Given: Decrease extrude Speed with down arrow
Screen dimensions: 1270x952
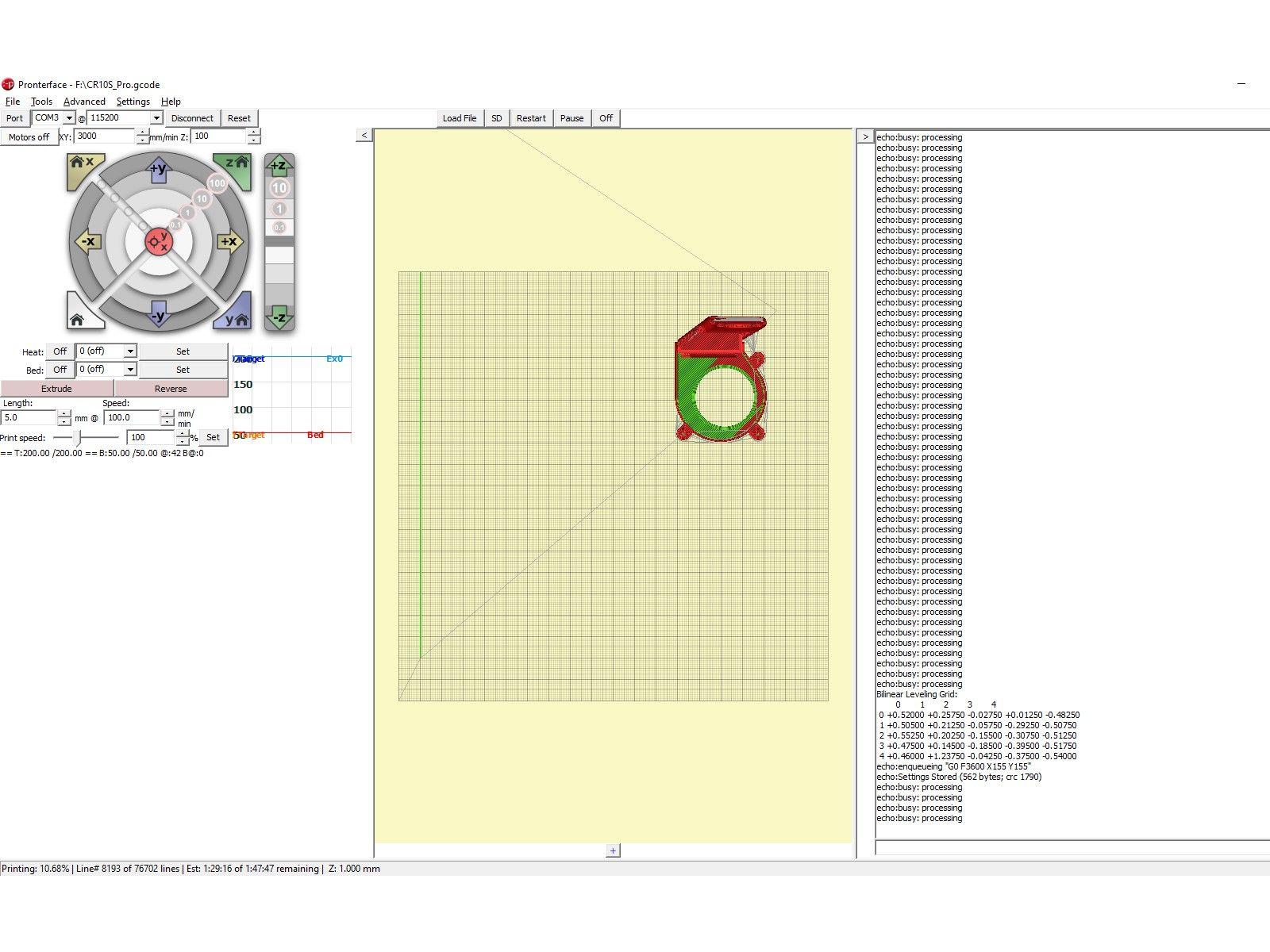Looking at the screenshot, I should [167, 422].
